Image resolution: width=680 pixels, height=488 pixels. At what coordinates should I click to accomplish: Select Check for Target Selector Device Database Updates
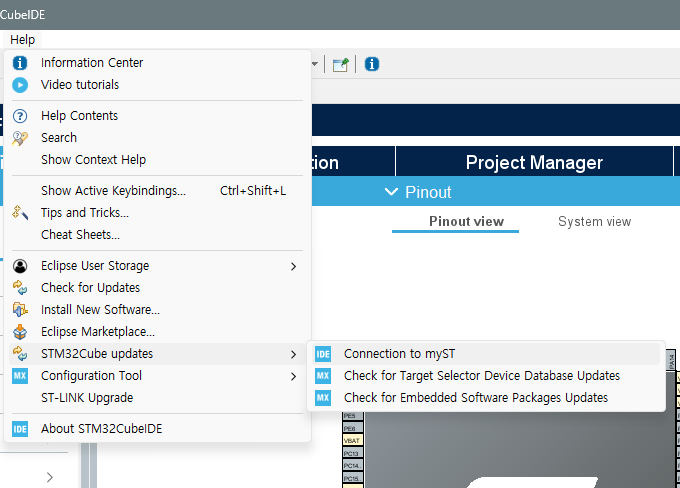(x=486, y=376)
